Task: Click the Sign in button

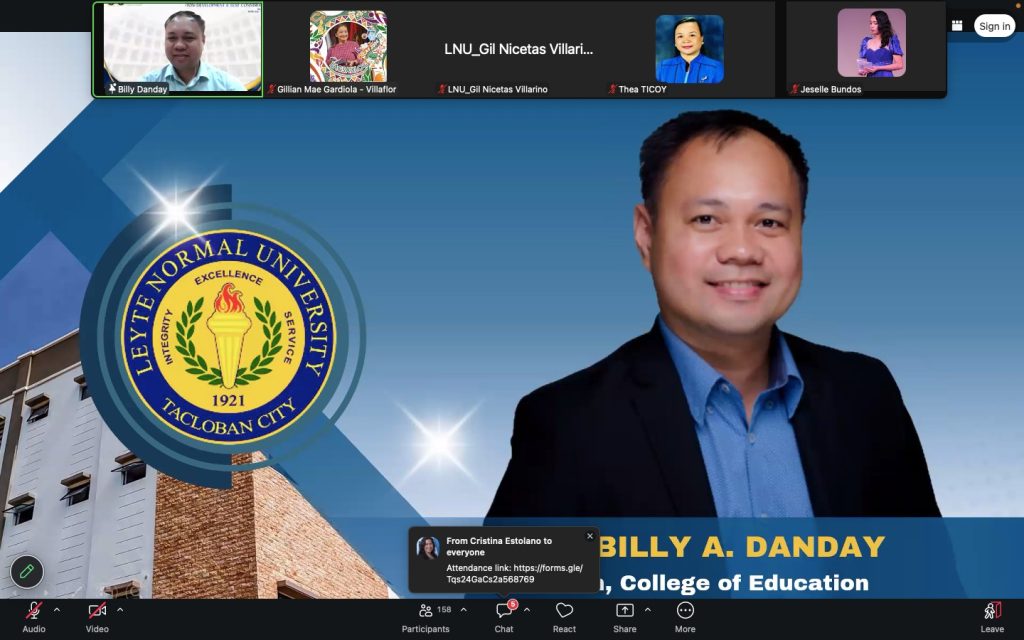Action: tap(994, 26)
